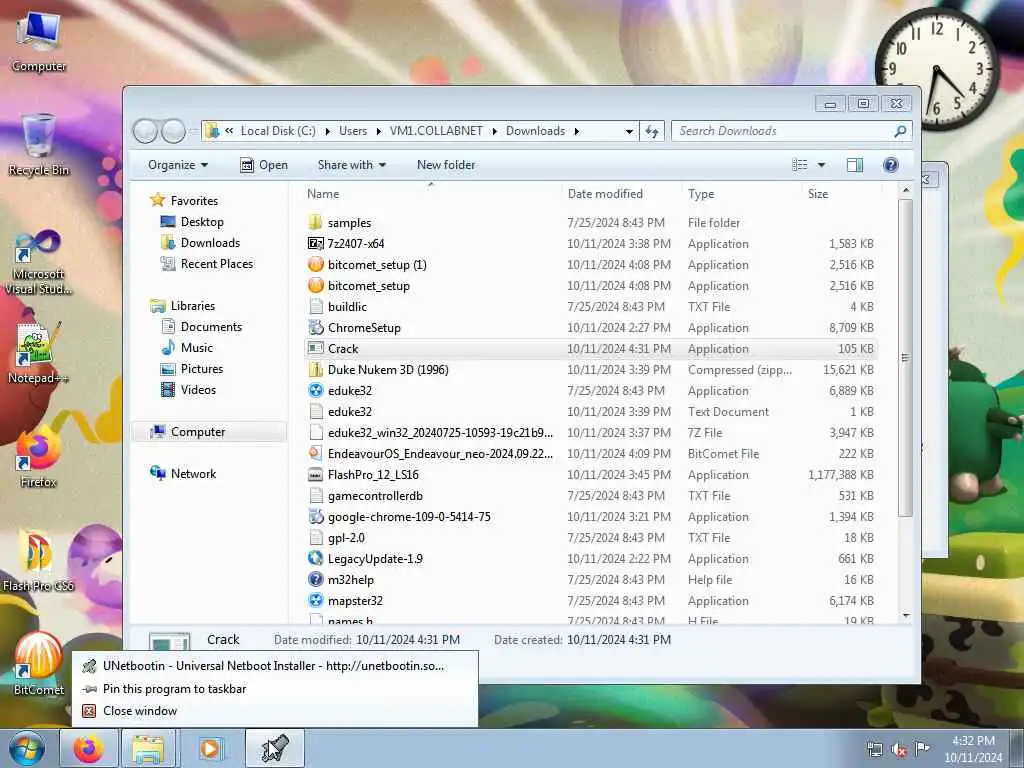Select EndeavourOS torrent file icon
This screenshot has height=768, width=1024.
click(x=315, y=453)
